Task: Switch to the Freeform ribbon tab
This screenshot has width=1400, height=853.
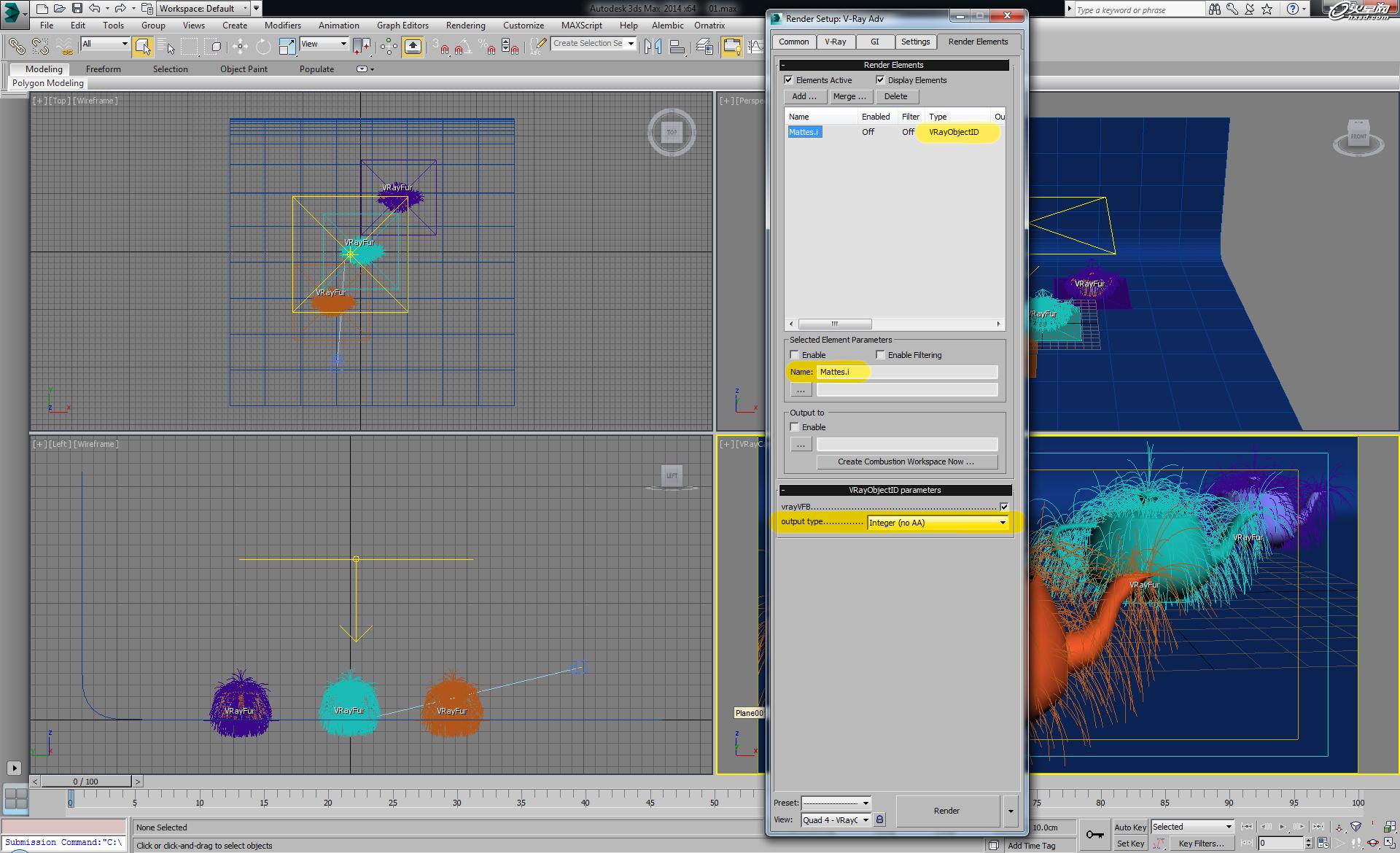Action: pyautogui.click(x=104, y=69)
